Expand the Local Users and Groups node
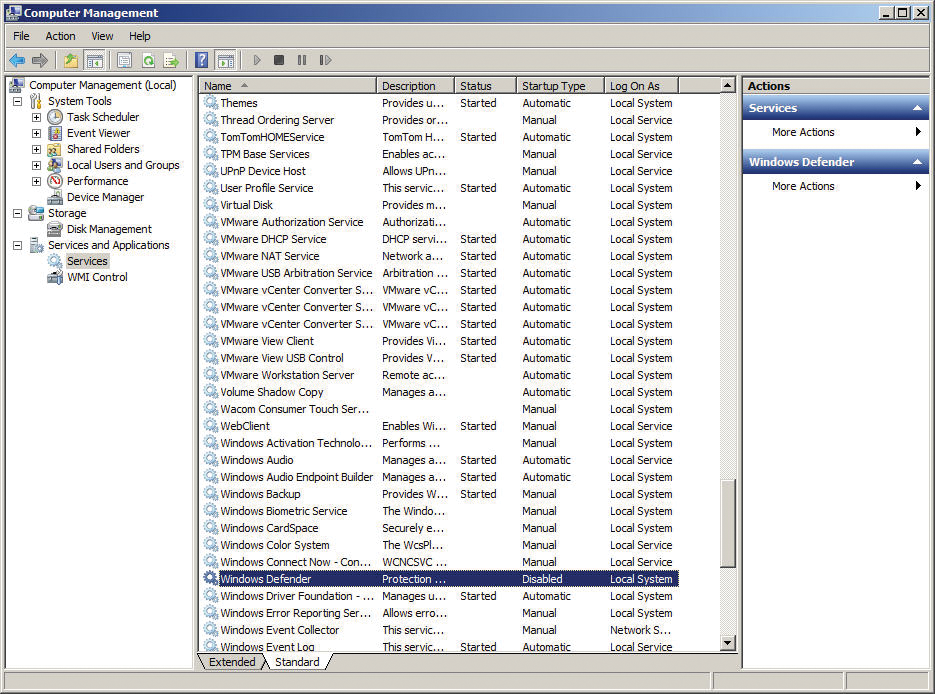Screen dimensions: 935x694 click(x=36, y=165)
